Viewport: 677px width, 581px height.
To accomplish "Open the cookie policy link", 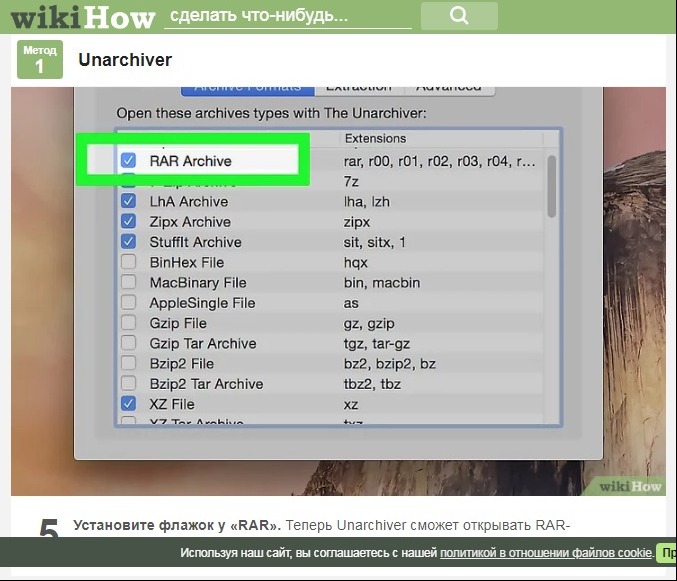I will pos(546,553).
